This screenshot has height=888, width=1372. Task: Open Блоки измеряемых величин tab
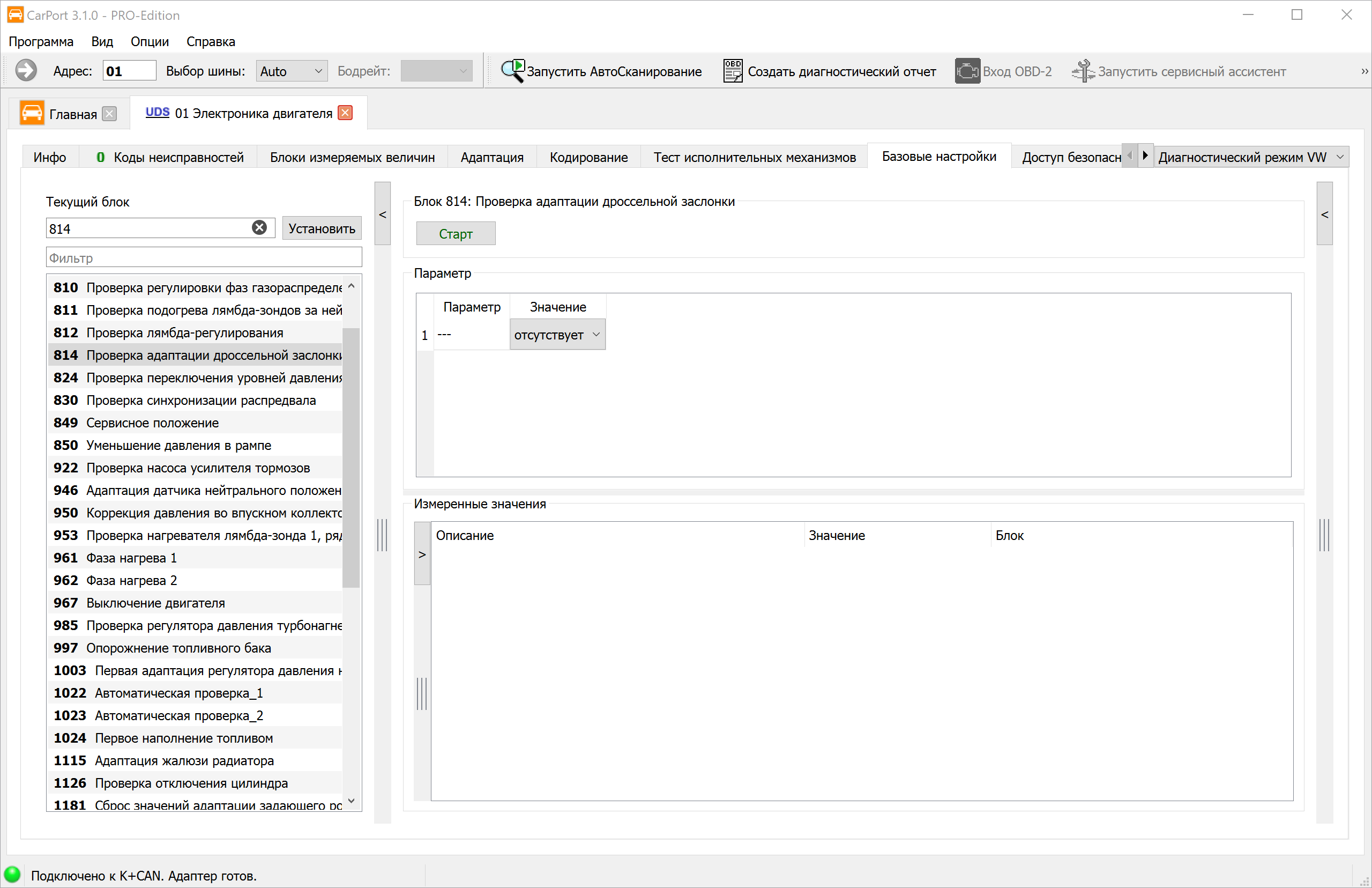tap(352, 157)
